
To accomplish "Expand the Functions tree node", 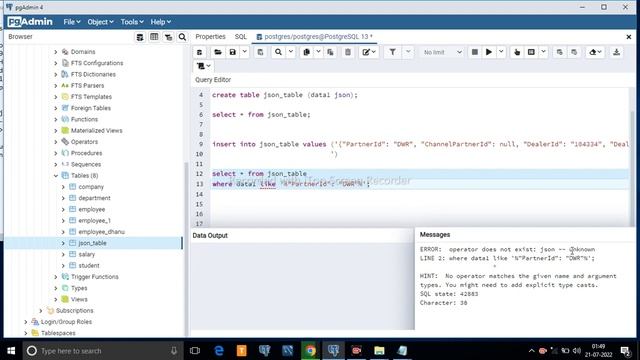I will coord(56,119).
